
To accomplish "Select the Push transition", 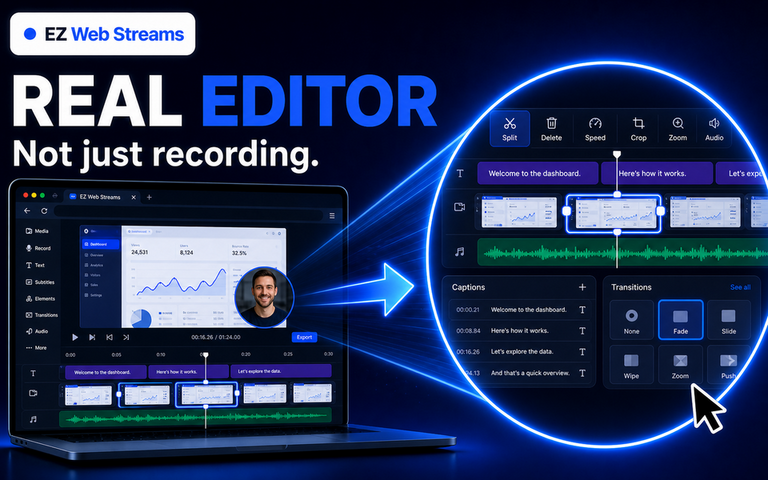I will click(728, 364).
